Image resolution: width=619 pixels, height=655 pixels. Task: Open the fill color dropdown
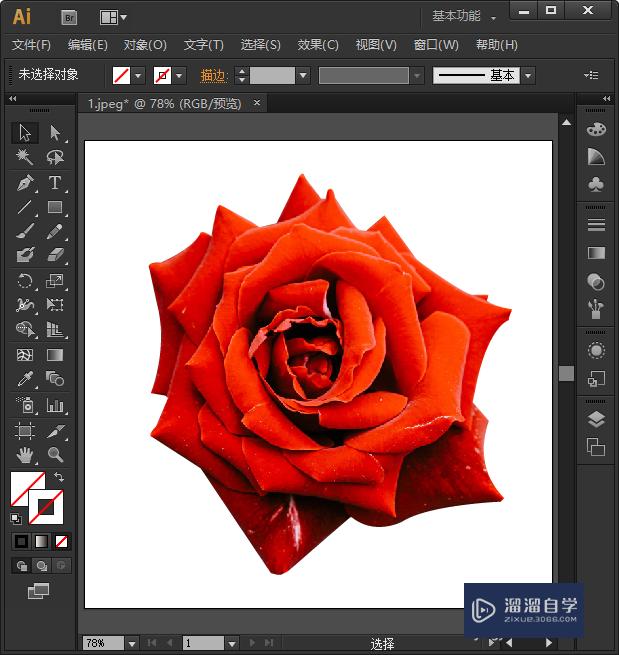[138, 76]
